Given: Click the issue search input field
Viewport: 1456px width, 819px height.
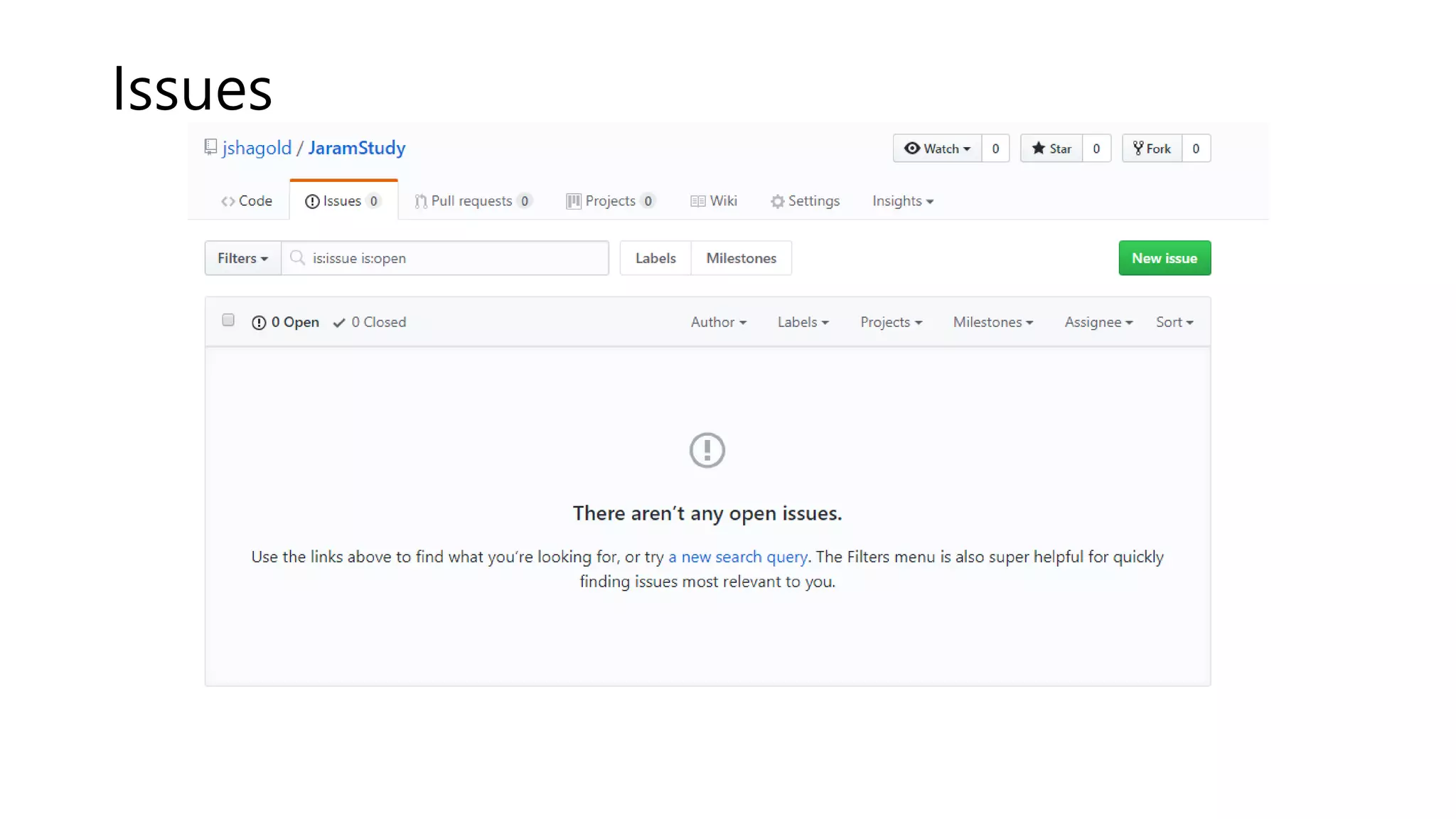Looking at the screenshot, I should coord(455,258).
